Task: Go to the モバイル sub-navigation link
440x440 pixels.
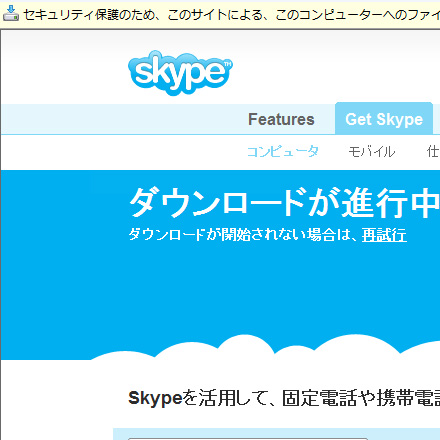Action: [372, 152]
